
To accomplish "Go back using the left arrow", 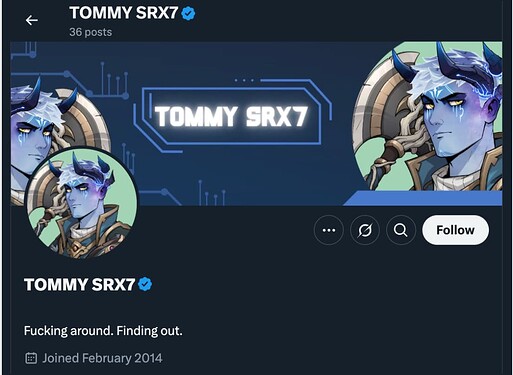I will click(x=32, y=20).
